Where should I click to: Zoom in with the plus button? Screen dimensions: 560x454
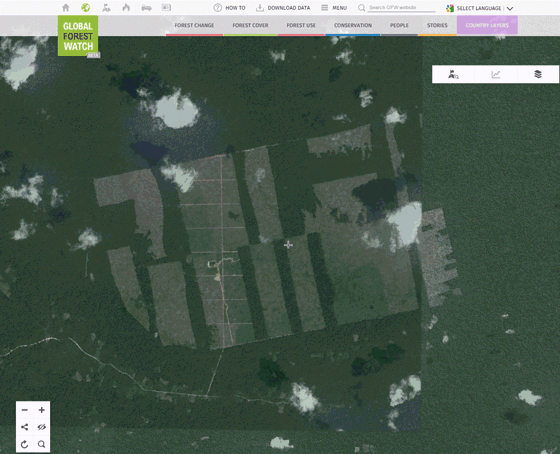tap(41, 410)
